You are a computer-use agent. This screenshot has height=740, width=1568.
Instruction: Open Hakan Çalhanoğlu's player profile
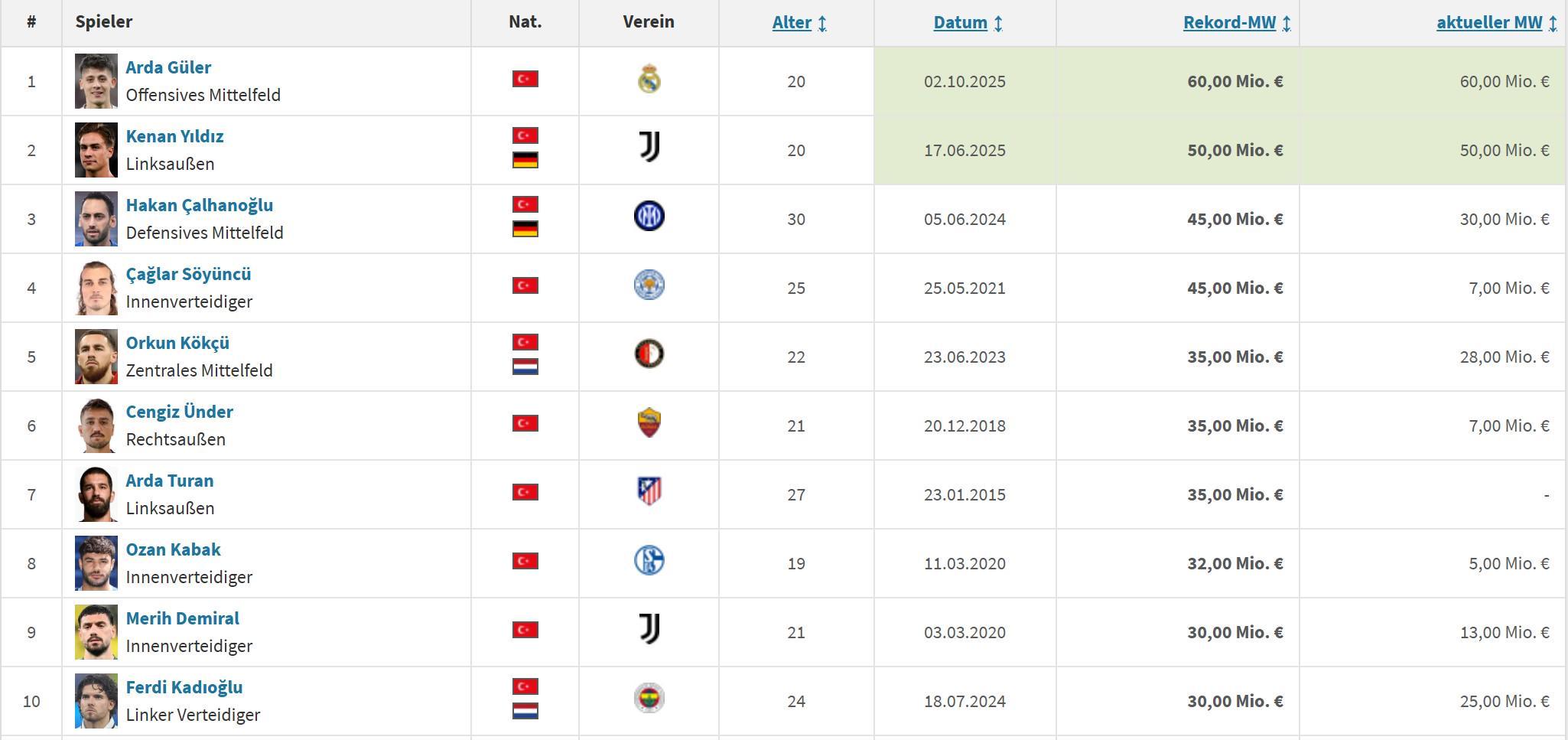tap(199, 205)
